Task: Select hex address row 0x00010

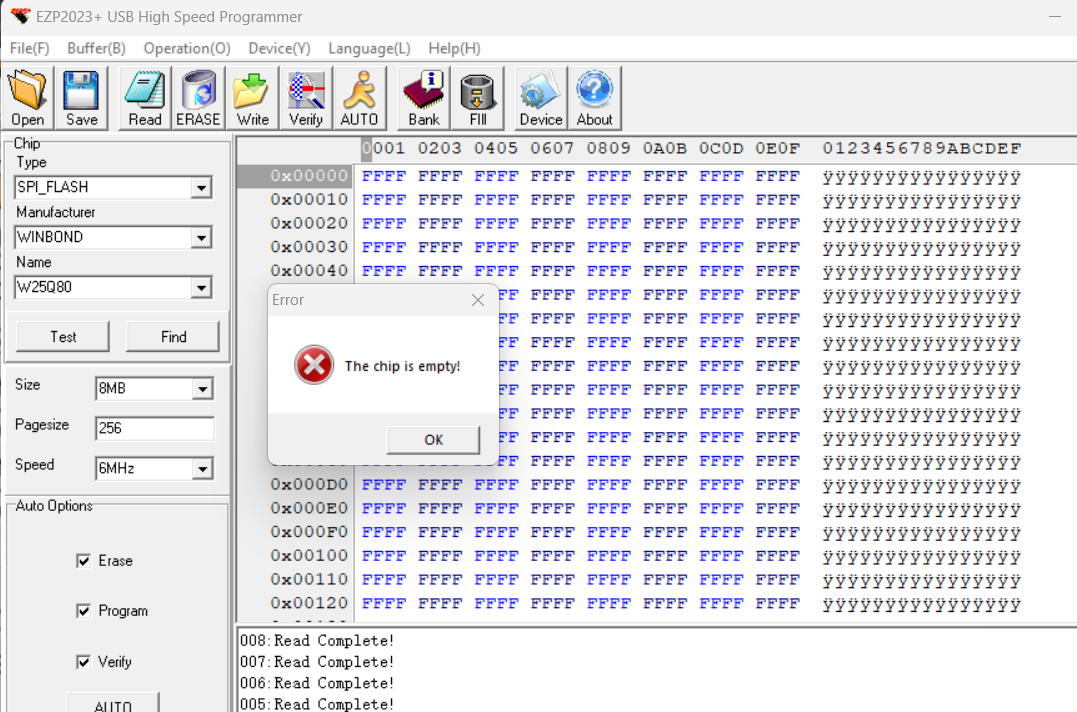Action: (309, 200)
